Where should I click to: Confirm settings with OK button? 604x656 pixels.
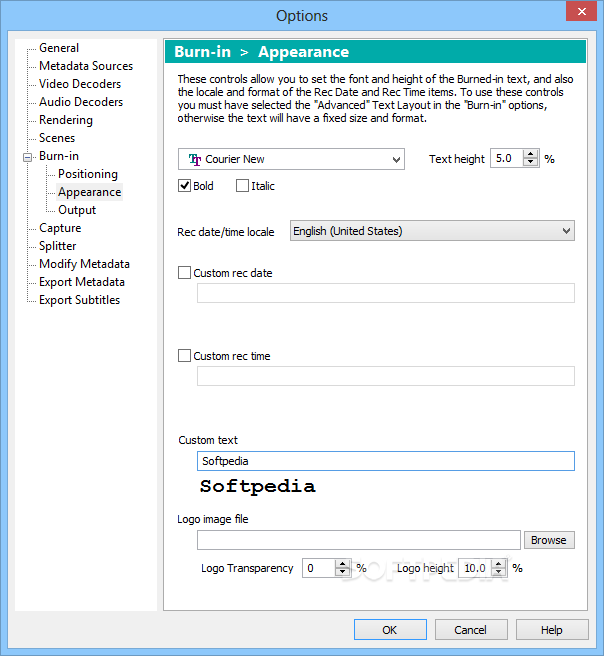tap(390, 630)
